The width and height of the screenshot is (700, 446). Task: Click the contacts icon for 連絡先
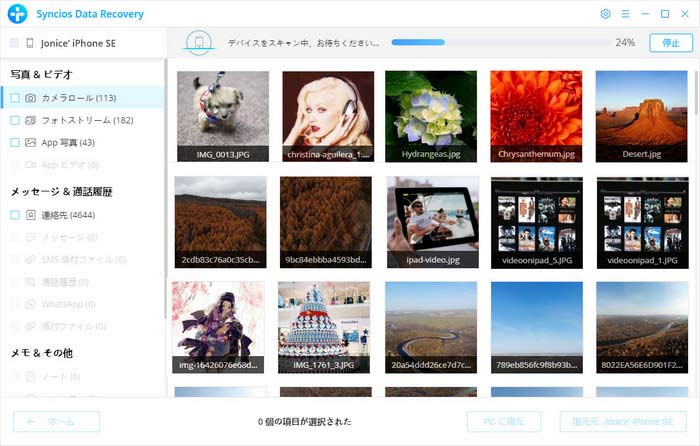[x=30, y=215]
